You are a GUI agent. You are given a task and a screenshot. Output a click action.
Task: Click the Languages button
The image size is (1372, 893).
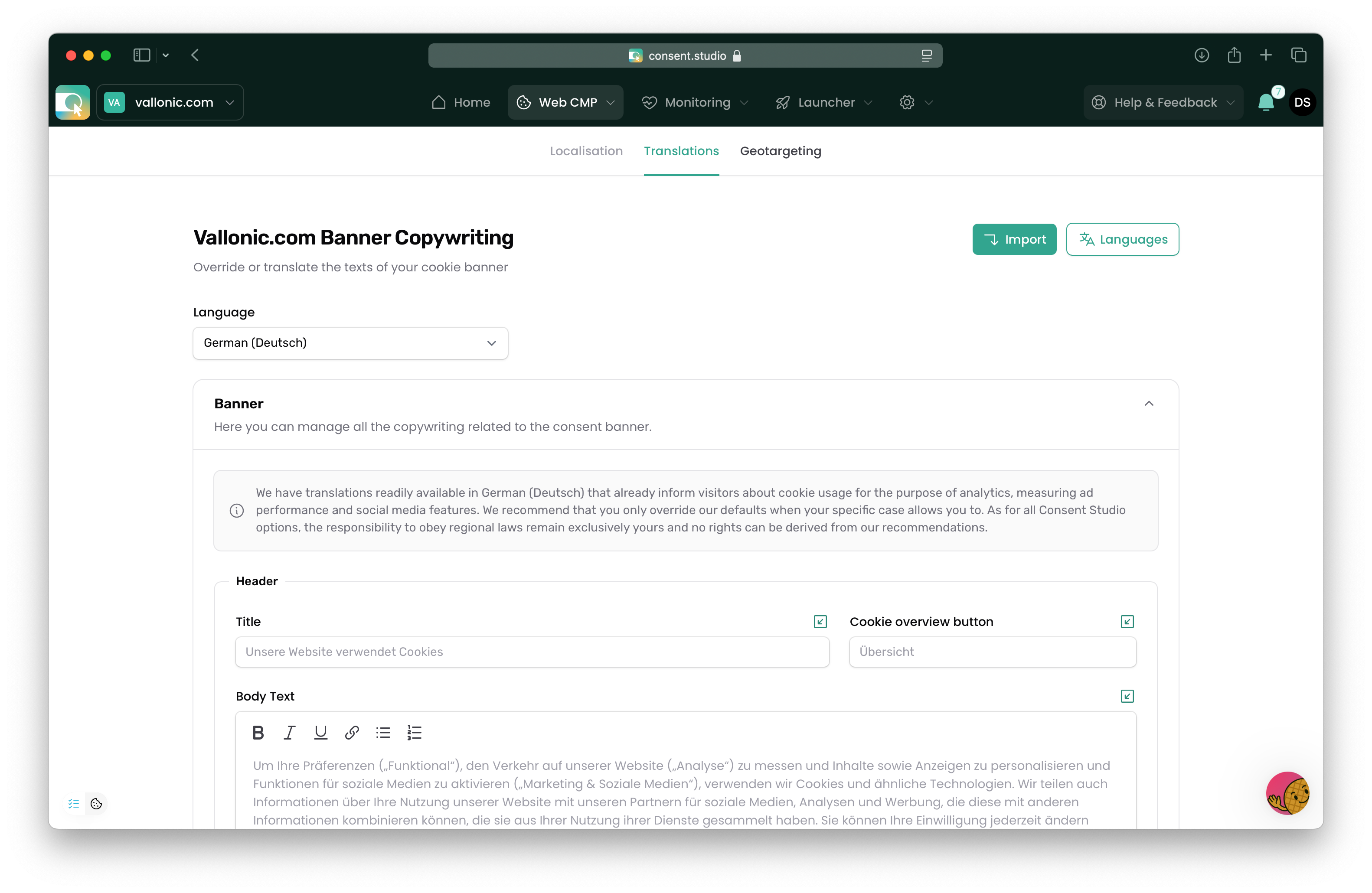(1122, 239)
